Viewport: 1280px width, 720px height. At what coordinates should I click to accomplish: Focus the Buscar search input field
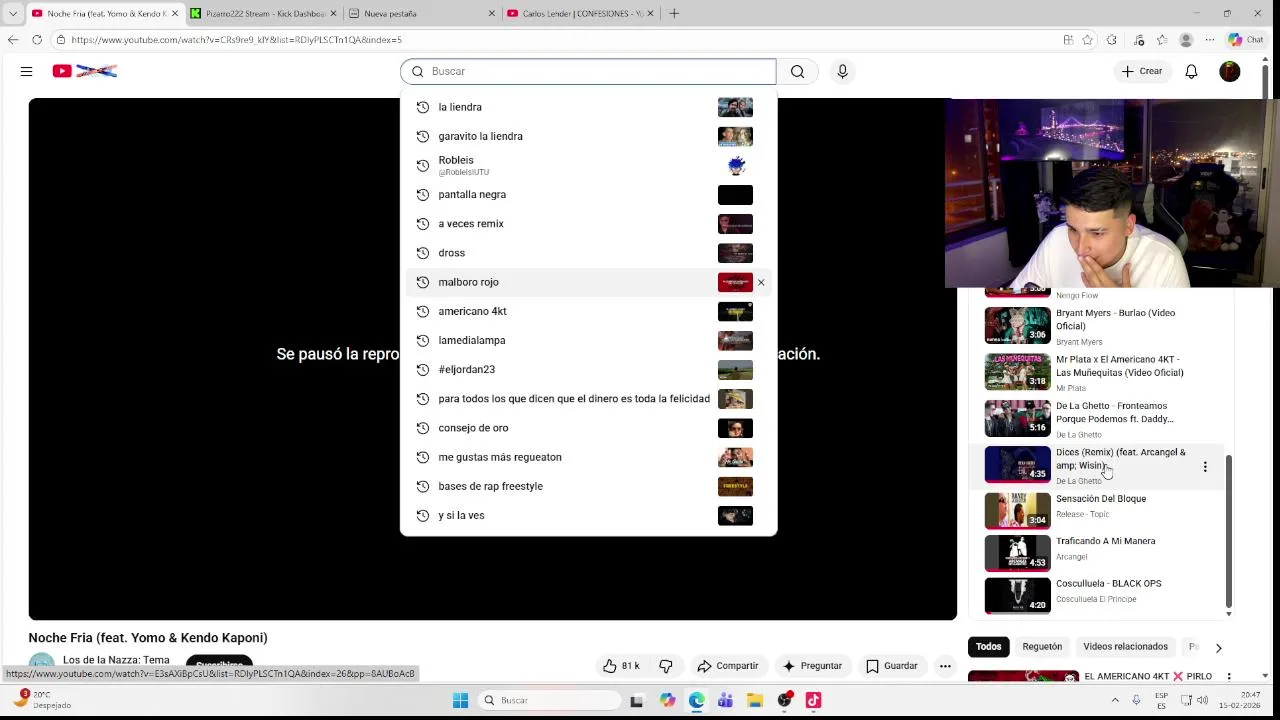tap(588, 71)
